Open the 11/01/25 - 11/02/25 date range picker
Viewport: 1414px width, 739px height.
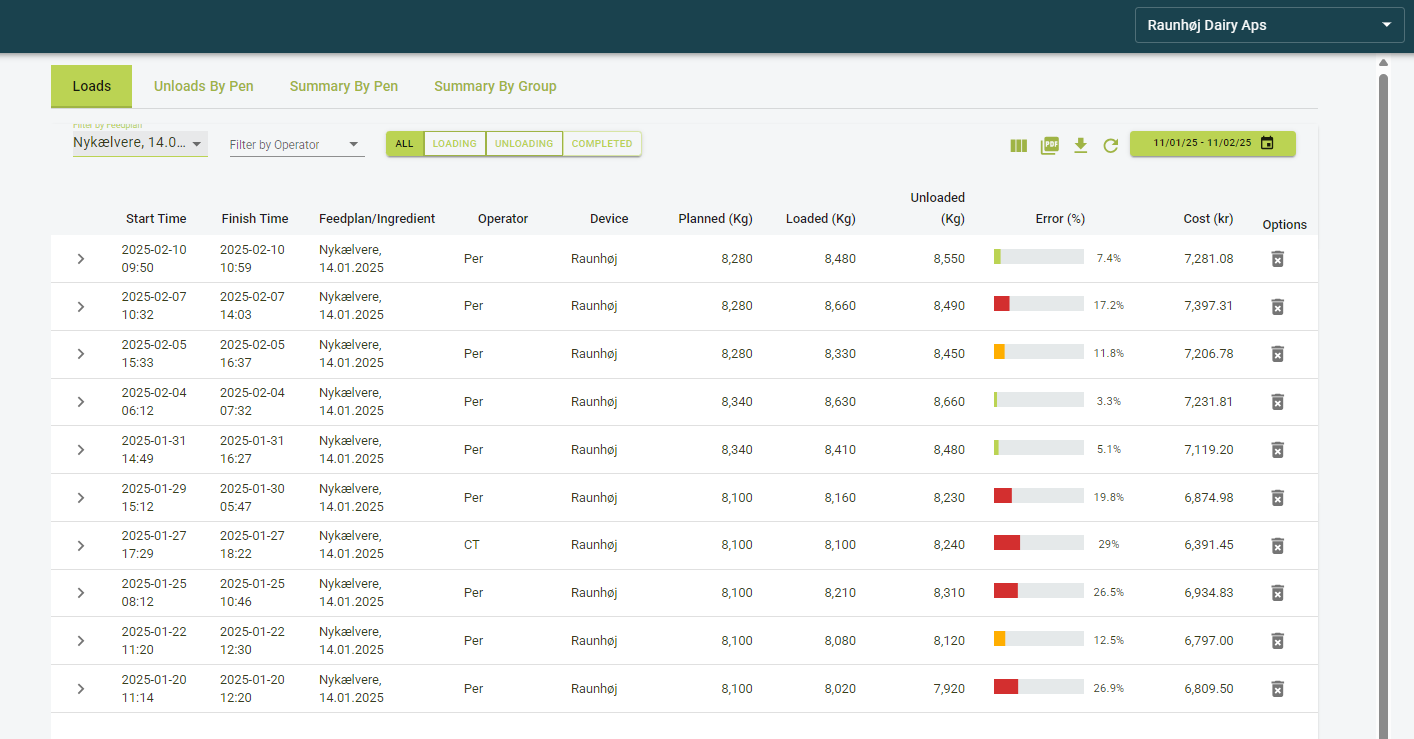(1213, 143)
